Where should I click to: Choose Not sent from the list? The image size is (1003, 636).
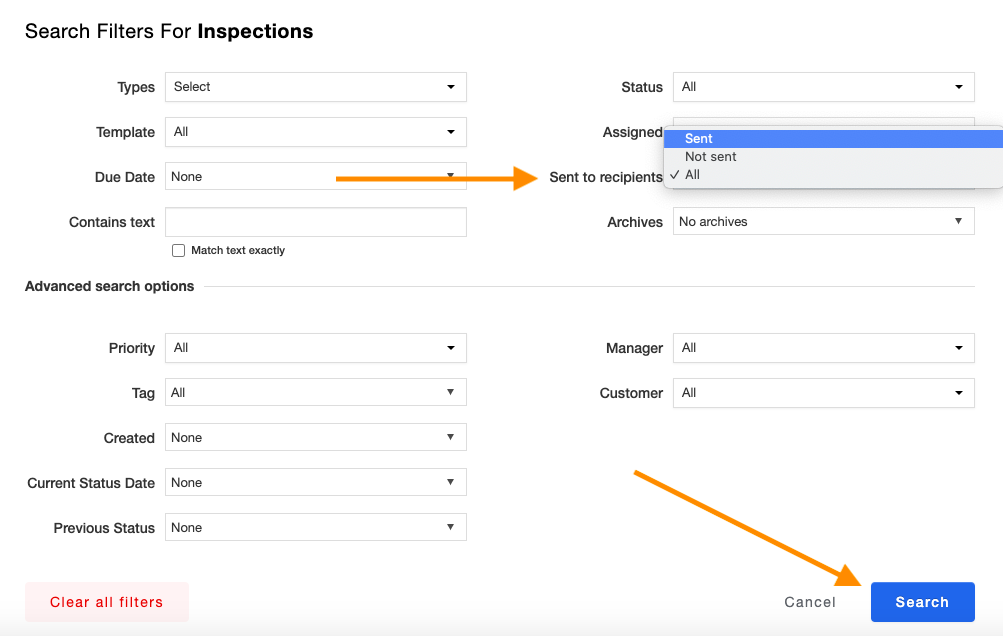click(711, 157)
